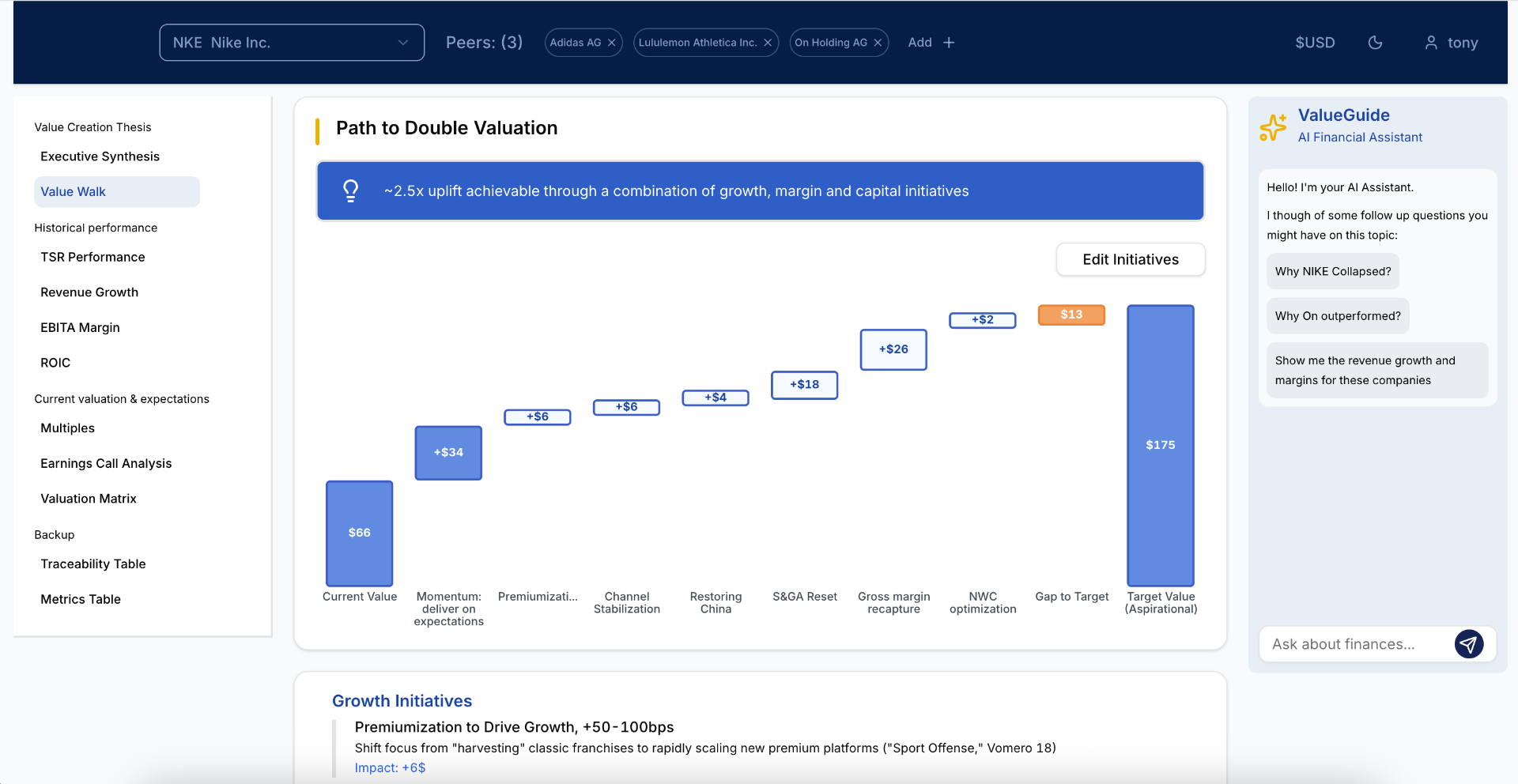Navigate to TSR Performance page
This screenshot has width=1518, height=784.
click(x=93, y=257)
